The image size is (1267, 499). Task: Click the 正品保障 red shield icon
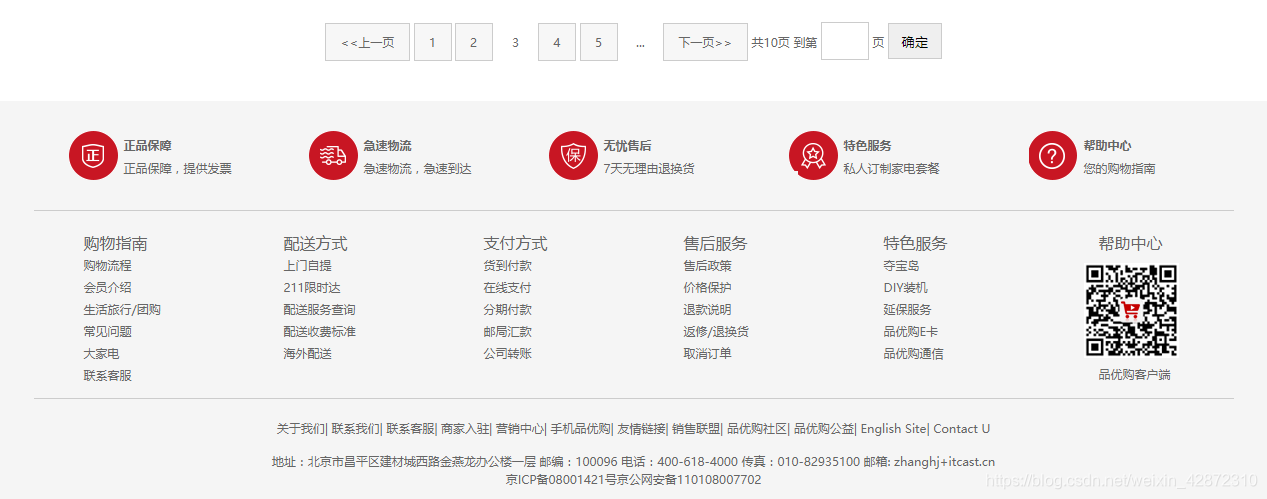pyautogui.click(x=93, y=156)
